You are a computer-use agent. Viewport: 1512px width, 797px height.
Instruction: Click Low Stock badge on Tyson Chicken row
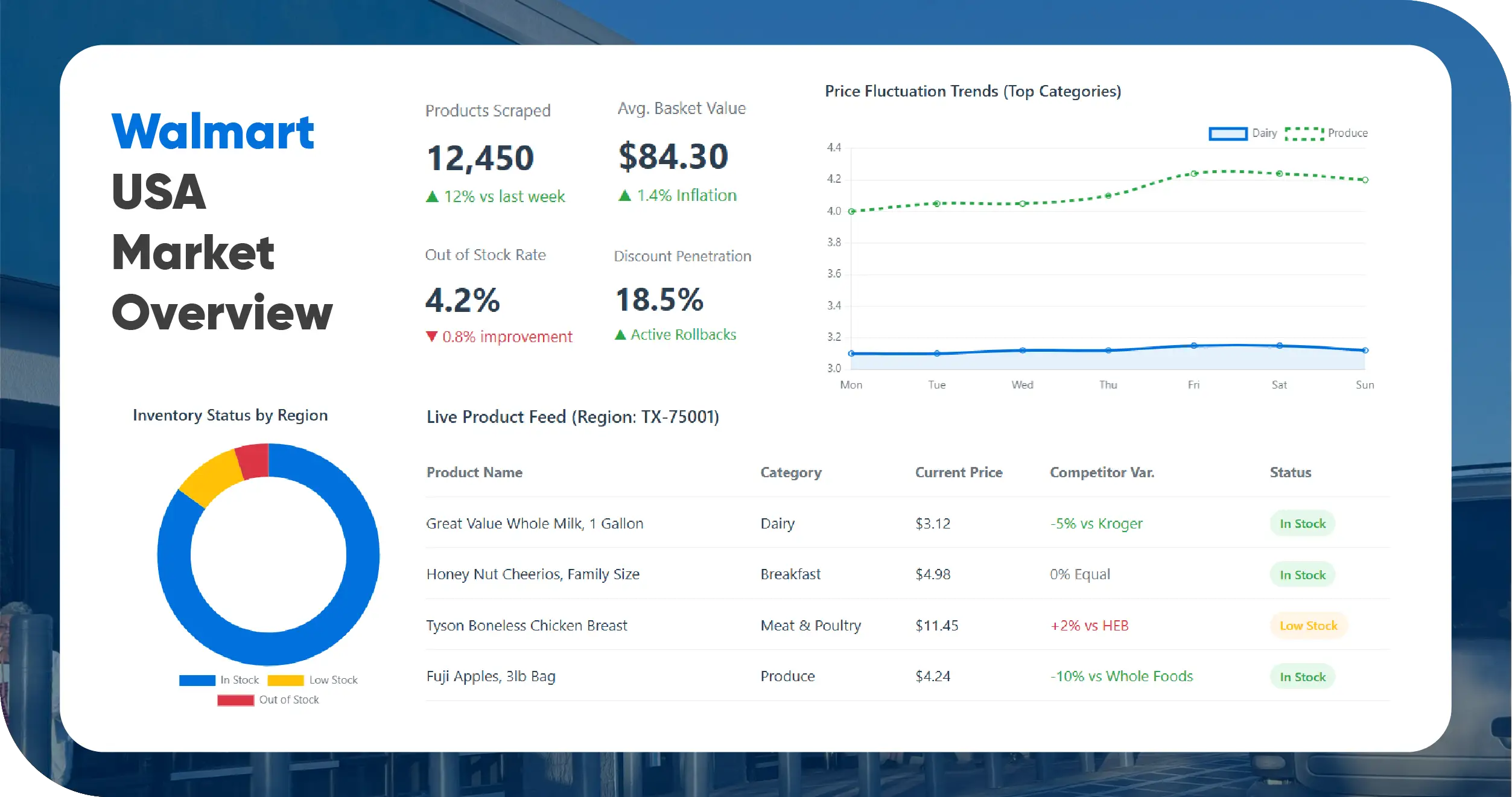click(1308, 626)
